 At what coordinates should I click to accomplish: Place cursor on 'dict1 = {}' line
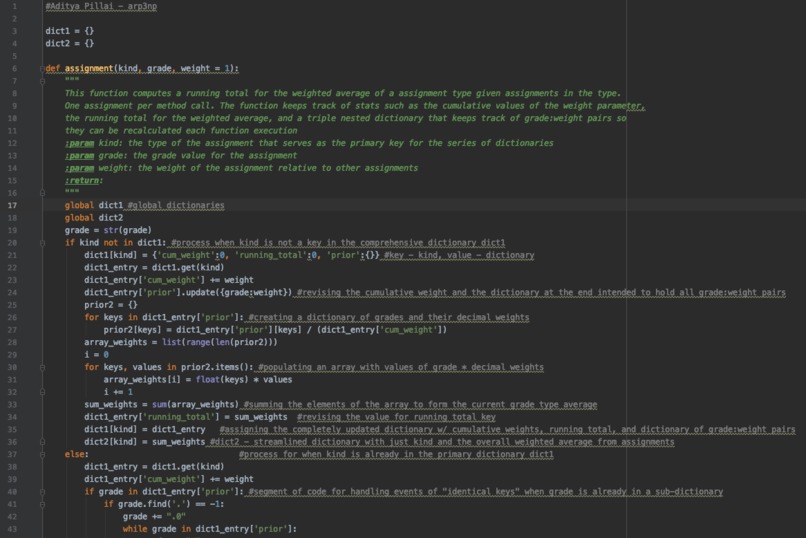pyautogui.click(x=69, y=31)
